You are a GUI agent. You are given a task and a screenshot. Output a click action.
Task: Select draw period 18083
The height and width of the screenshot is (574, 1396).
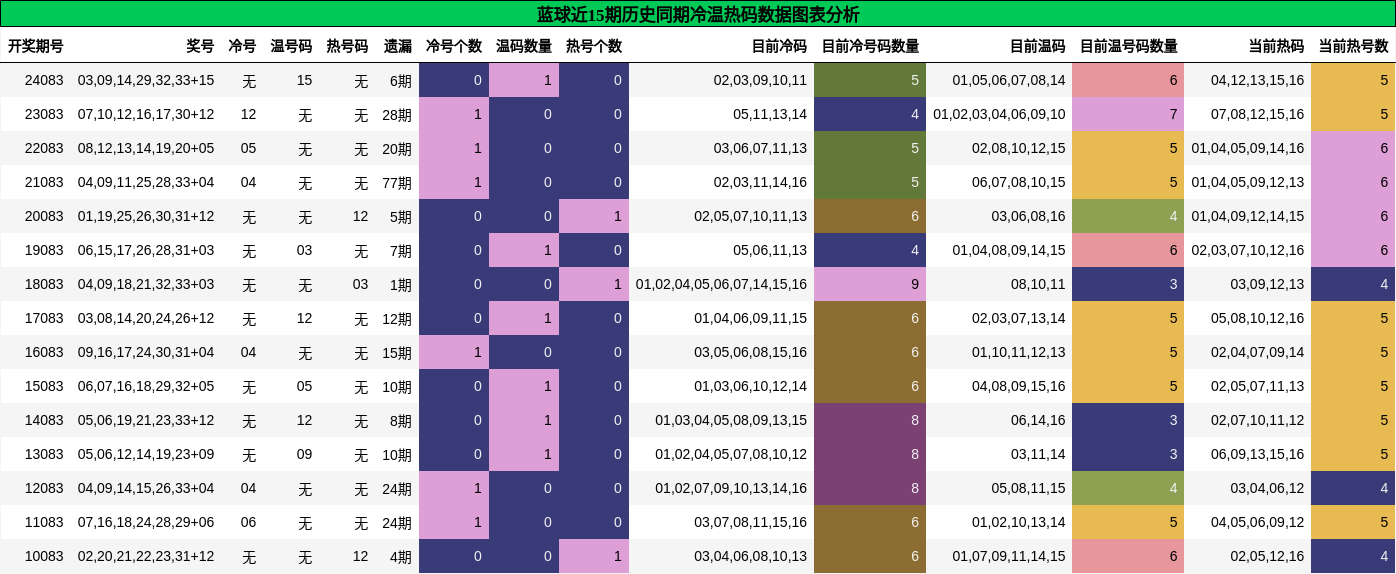(x=44, y=284)
